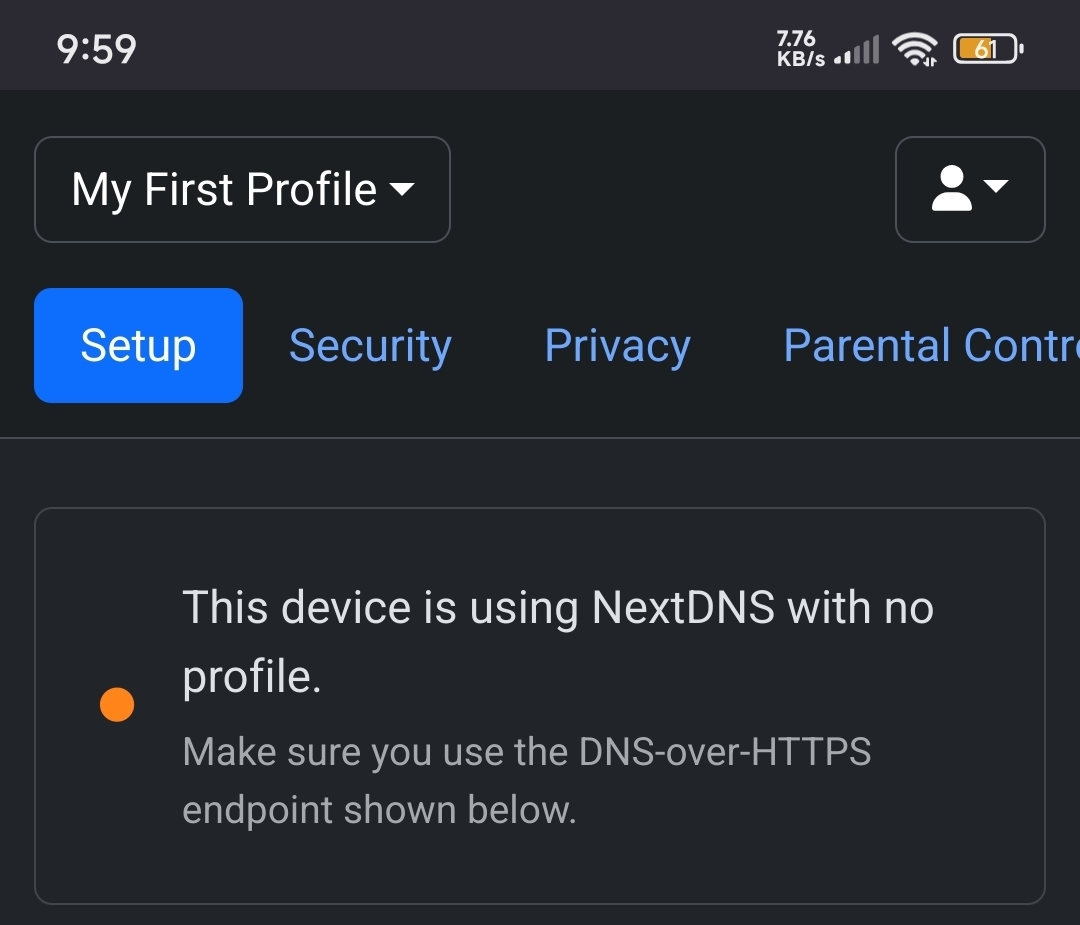Click the caret next to My First Profile
1080x925 pixels.
402,189
